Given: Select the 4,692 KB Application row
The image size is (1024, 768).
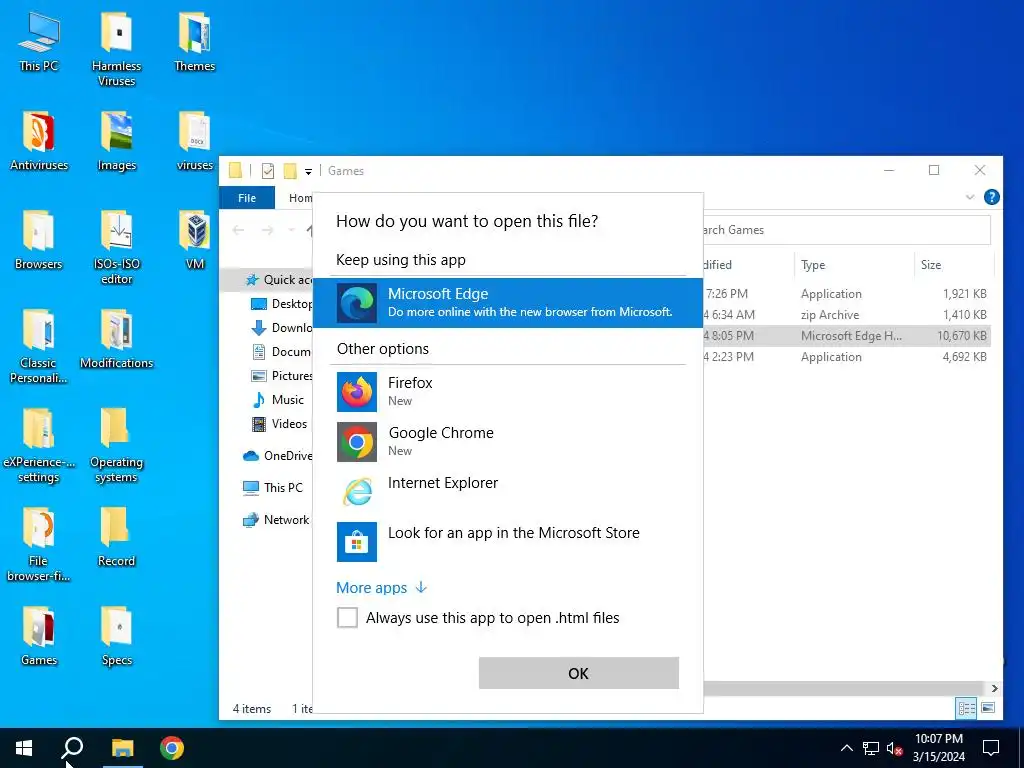Looking at the screenshot, I should coord(846,357).
